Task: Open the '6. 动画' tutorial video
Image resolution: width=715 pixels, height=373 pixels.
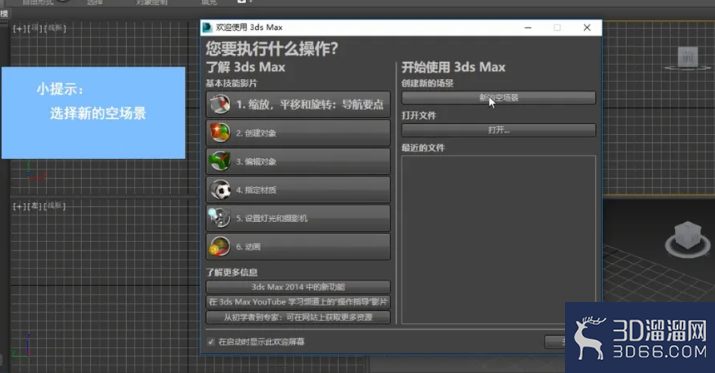Action: pos(298,247)
